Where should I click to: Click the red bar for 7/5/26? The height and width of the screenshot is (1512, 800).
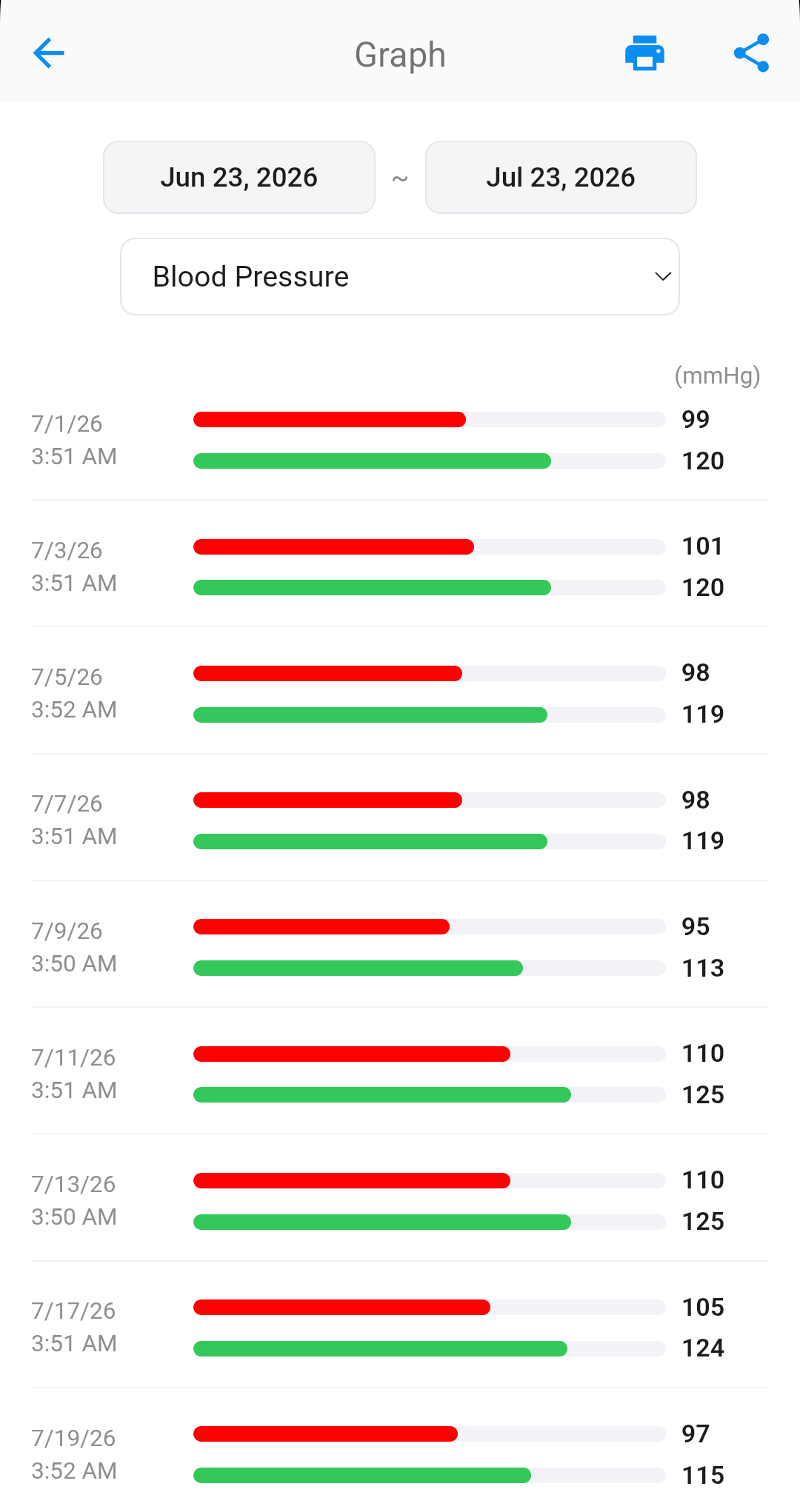(328, 673)
